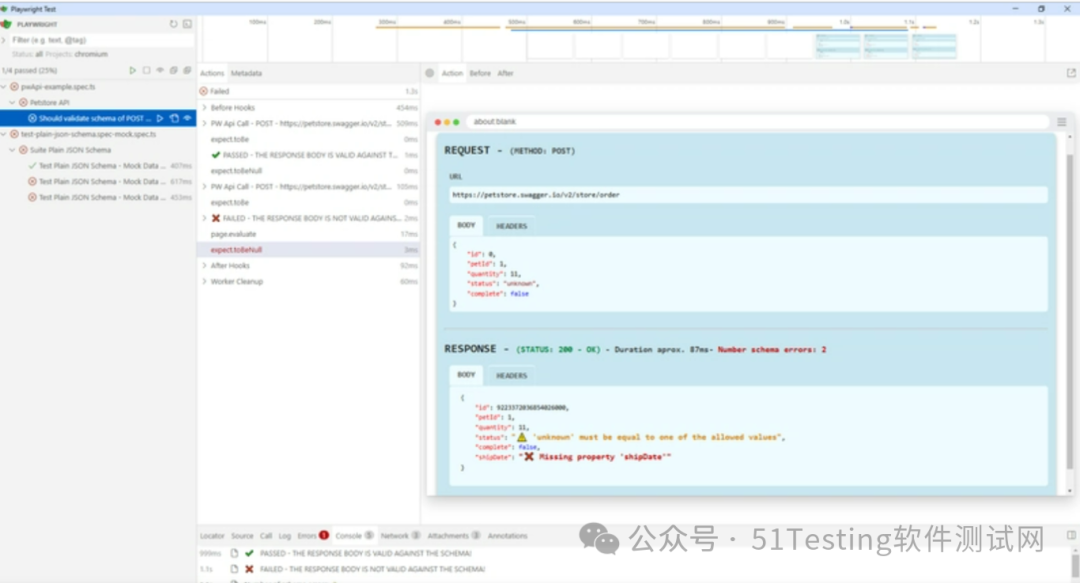Collapse the Petstore API suite
Viewport: 1080px width, 583px height.
click(x=12, y=103)
